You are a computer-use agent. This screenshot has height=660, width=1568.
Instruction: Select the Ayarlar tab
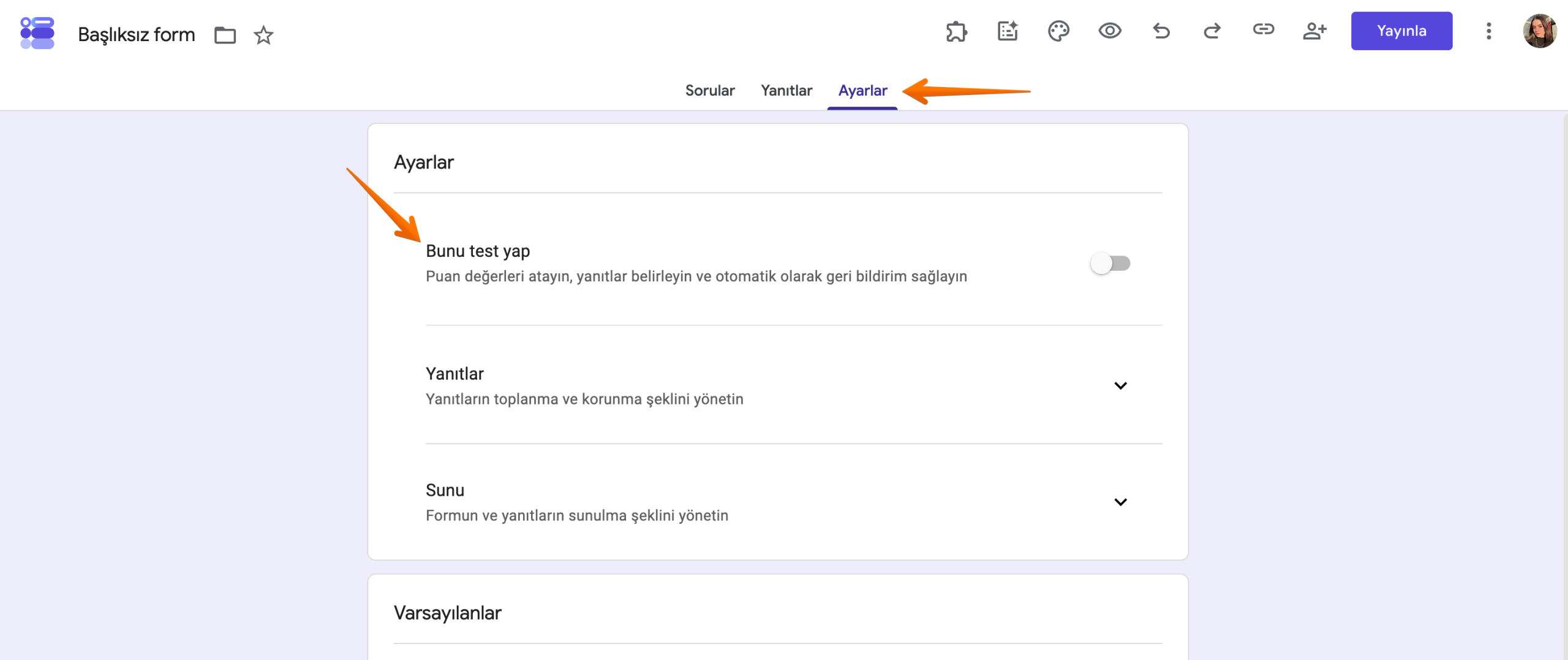(x=862, y=91)
